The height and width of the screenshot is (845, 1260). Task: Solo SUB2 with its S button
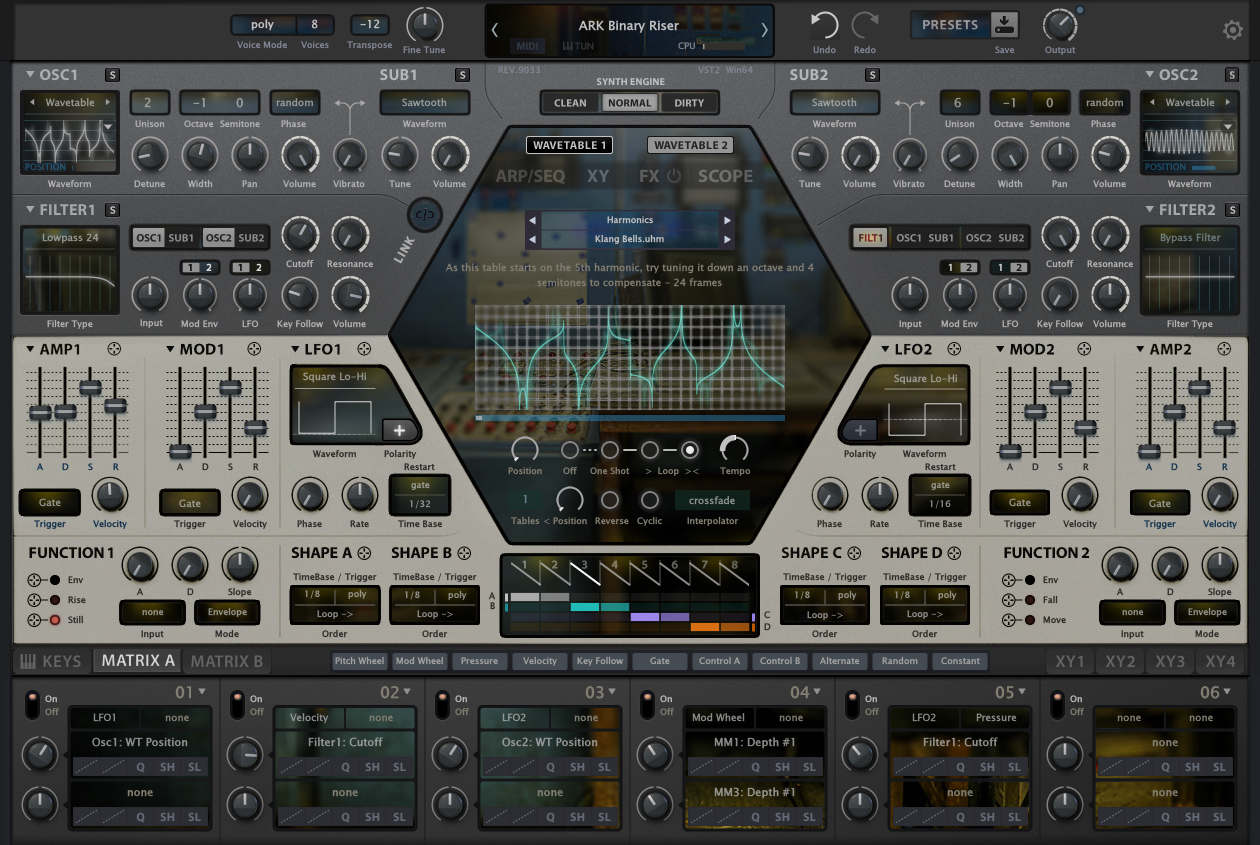(x=872, y=75)
